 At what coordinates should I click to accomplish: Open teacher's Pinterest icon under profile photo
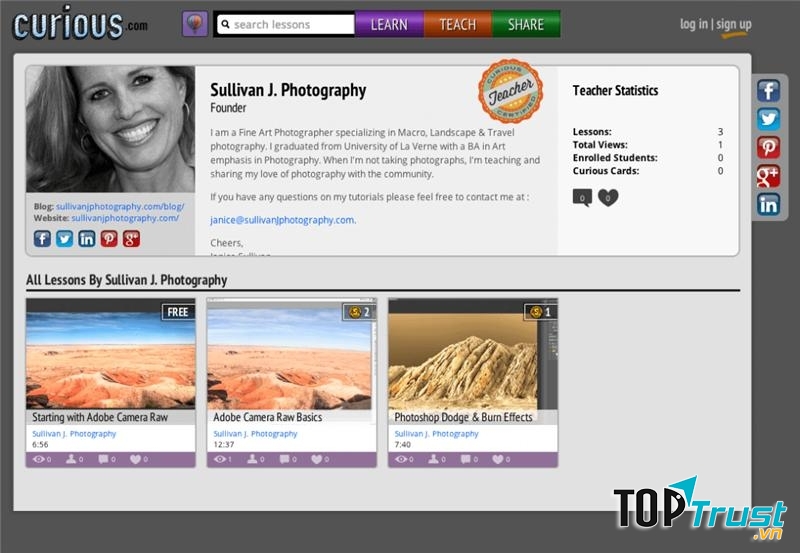(109, 239)
